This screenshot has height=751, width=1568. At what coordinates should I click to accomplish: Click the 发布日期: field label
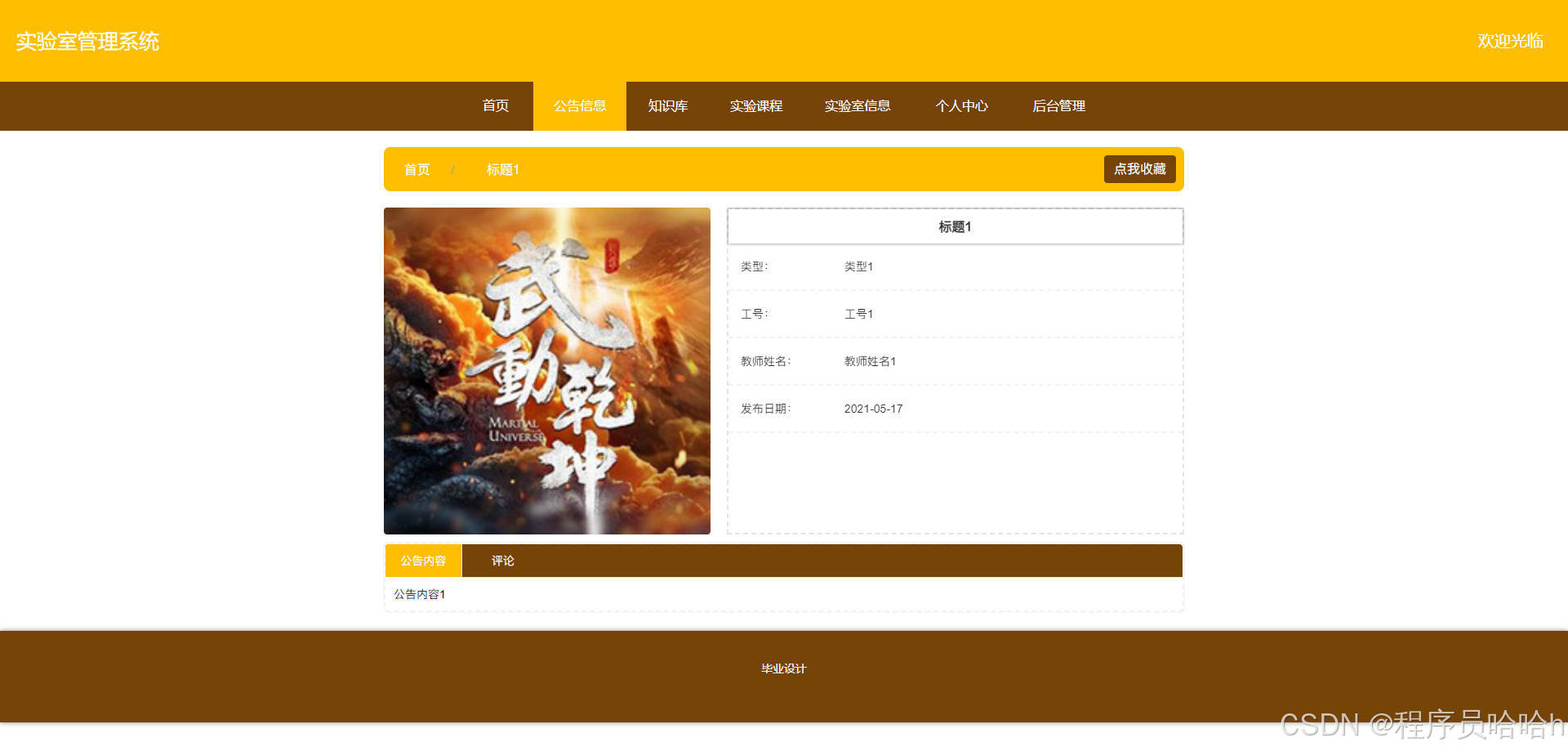click(765, 409)
